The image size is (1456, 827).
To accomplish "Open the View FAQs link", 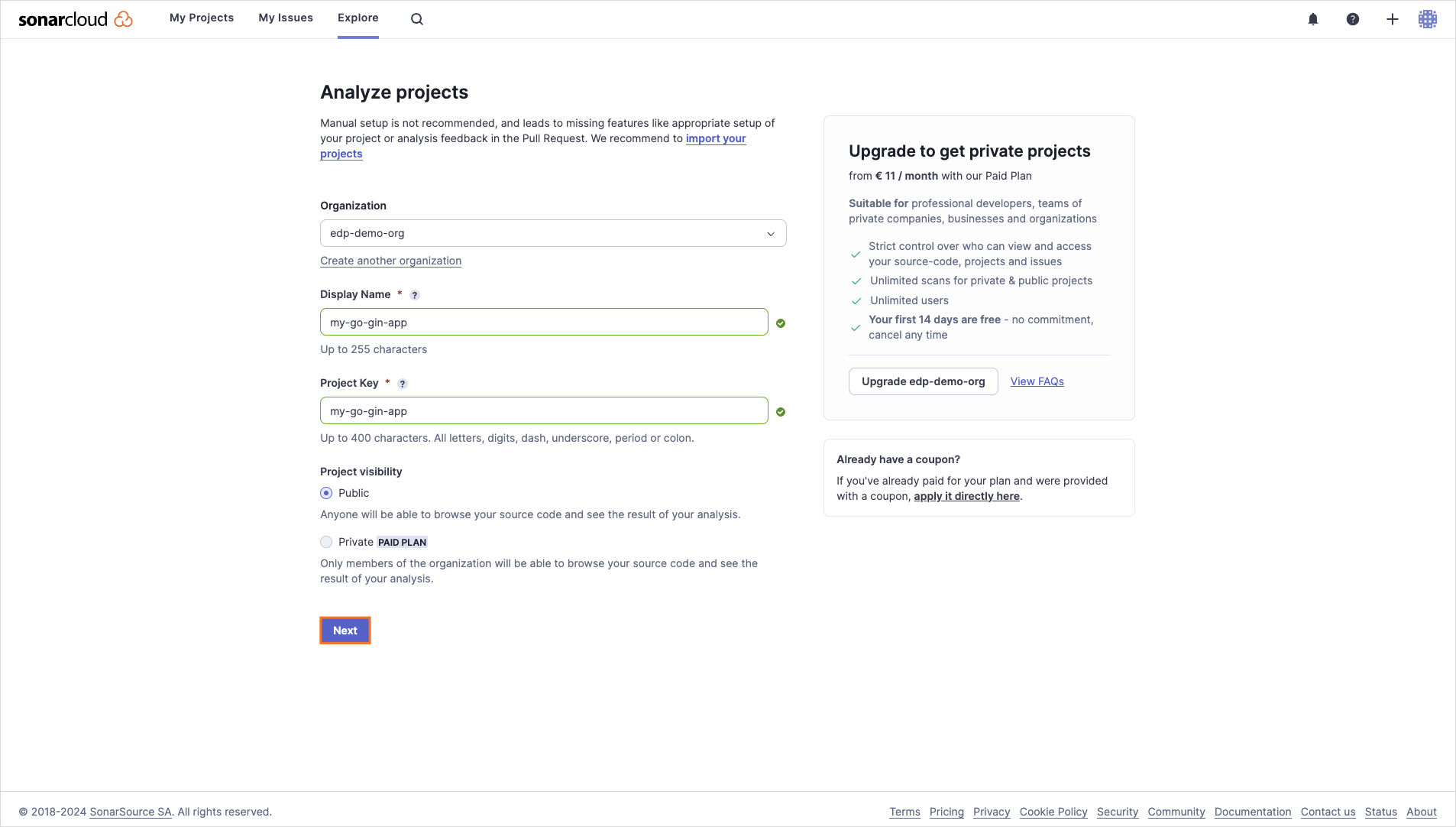I will pyautogui.click(x=1037, y=381).
